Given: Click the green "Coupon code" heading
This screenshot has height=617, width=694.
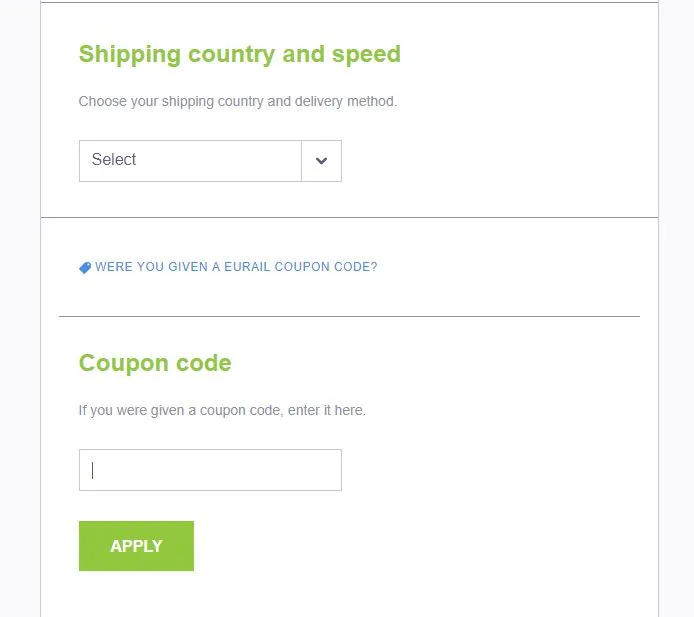Looking at the screenshot, I should tap(155, 363).
